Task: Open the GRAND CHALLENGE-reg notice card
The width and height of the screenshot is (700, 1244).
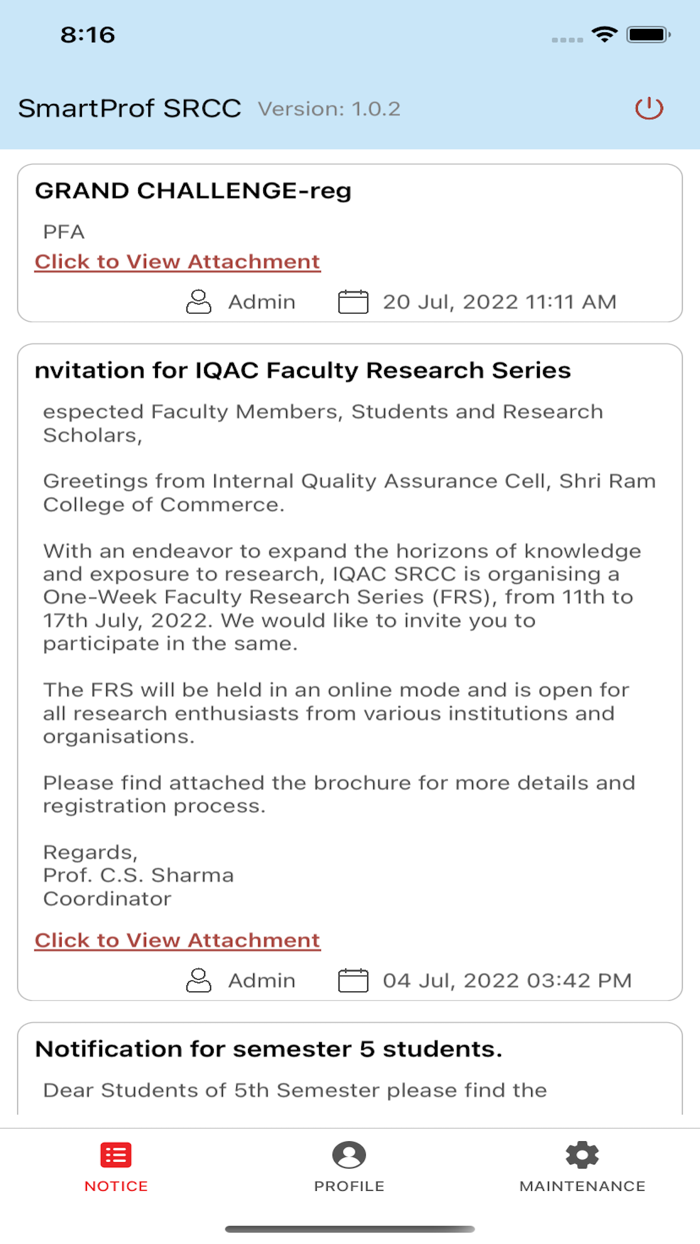Action: click(x=350, y=240)
